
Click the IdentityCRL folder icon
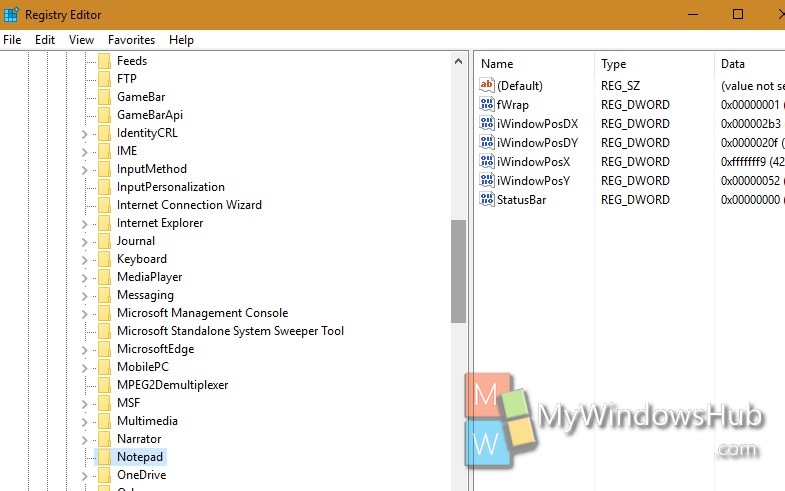tap(104, 133)
